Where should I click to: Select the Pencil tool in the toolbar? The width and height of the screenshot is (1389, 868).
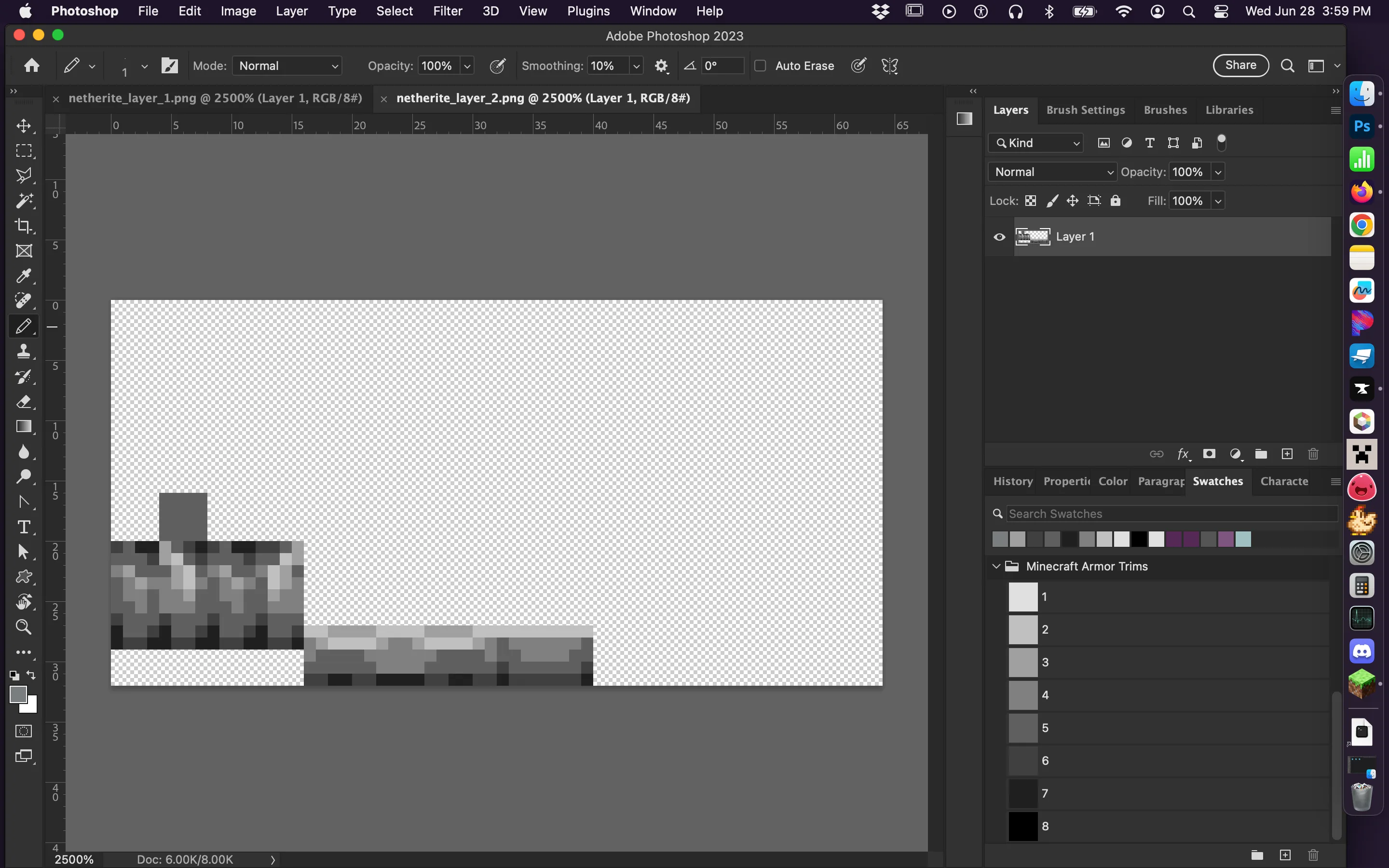pyautogui.click(x=24, y=326)
